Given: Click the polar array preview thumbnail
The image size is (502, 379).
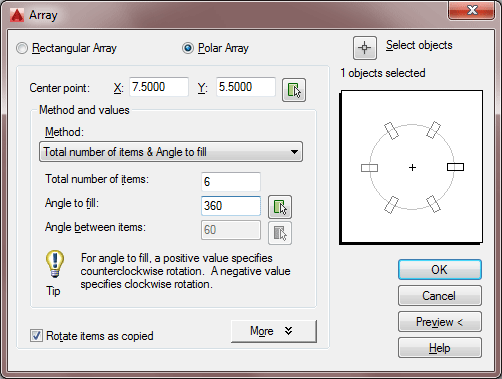Looking at the screenshot, I should tap(412, 167).
